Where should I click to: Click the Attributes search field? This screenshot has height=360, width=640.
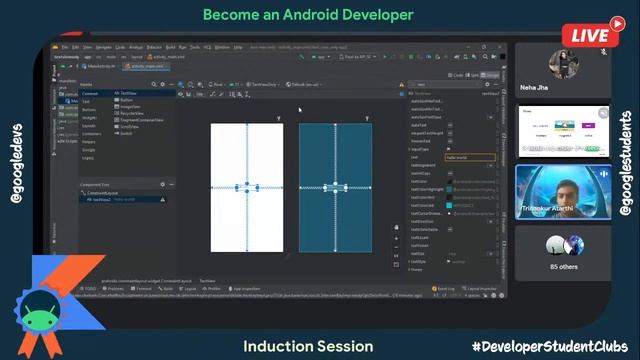(445, 84)
